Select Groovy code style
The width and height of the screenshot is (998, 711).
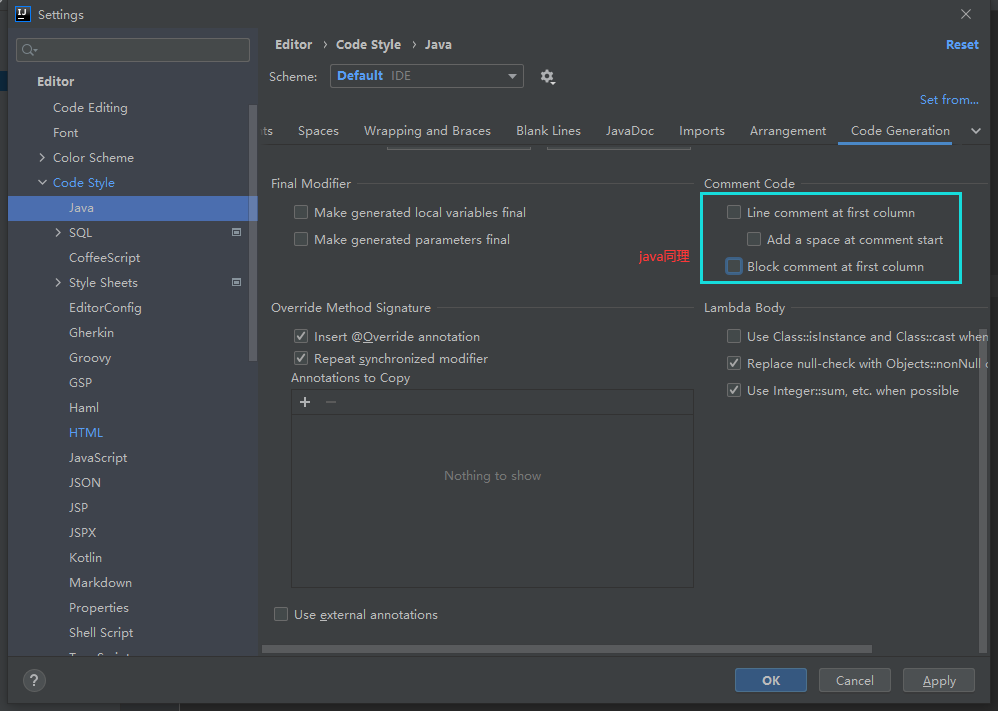(90, 358)
